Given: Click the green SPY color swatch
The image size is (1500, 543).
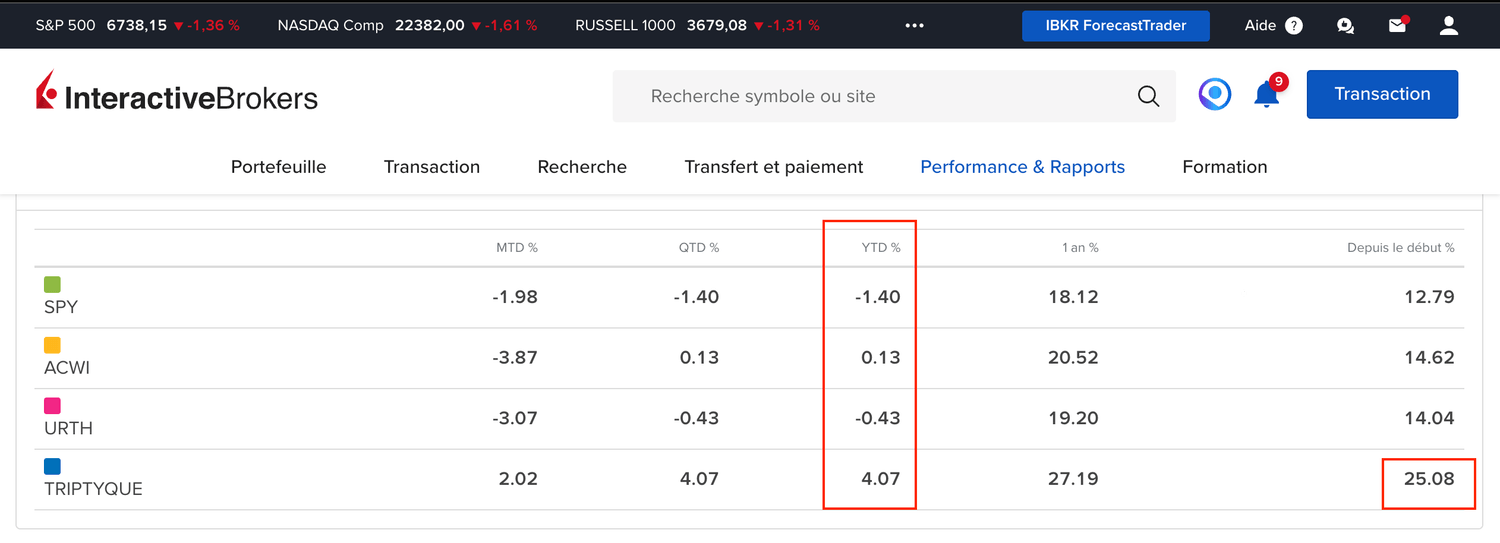Looking at the screenshot, I should click(53, 285).
